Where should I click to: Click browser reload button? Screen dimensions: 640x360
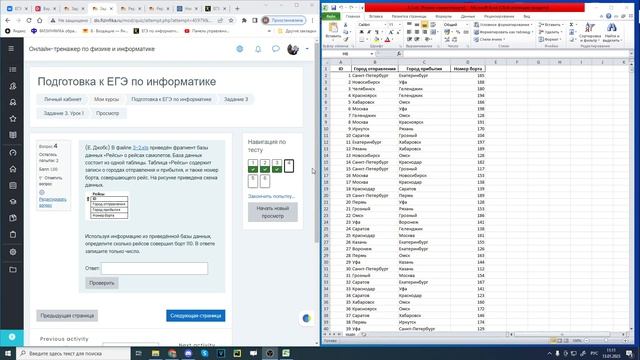tap(29, 20)
